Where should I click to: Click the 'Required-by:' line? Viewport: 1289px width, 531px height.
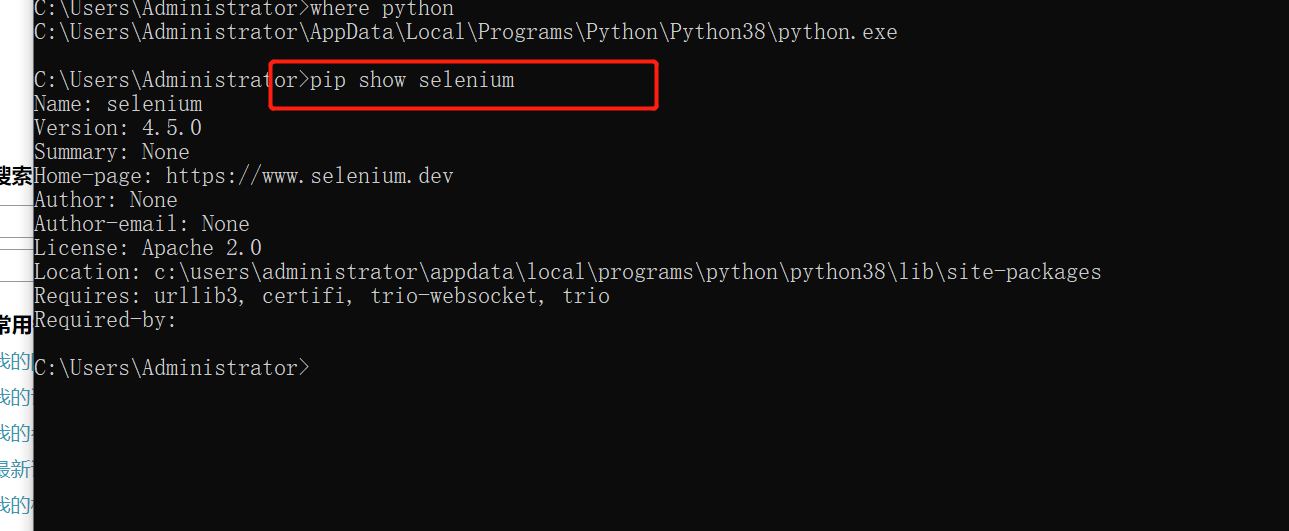105,320
